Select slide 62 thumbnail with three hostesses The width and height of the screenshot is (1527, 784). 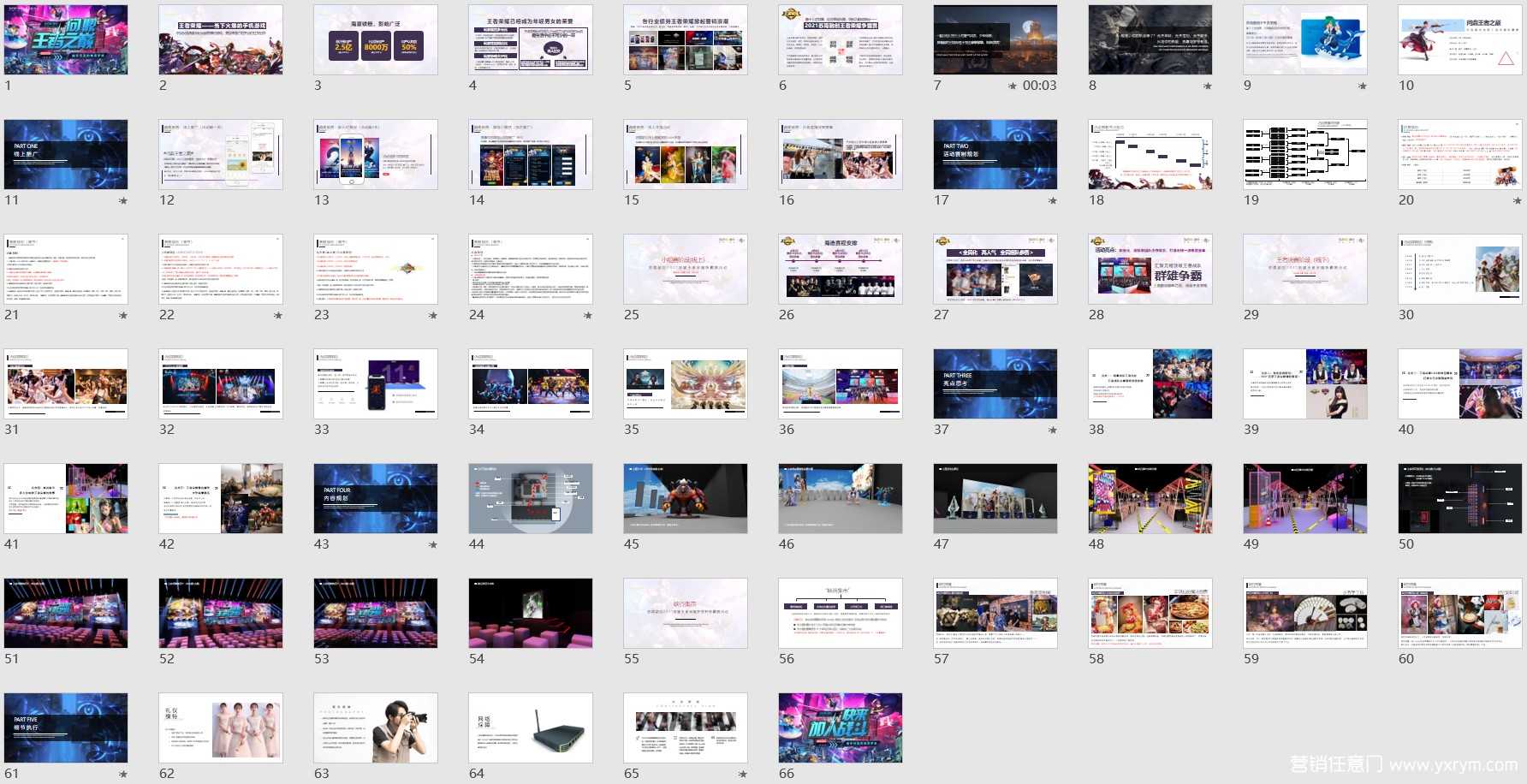[221, 728]
